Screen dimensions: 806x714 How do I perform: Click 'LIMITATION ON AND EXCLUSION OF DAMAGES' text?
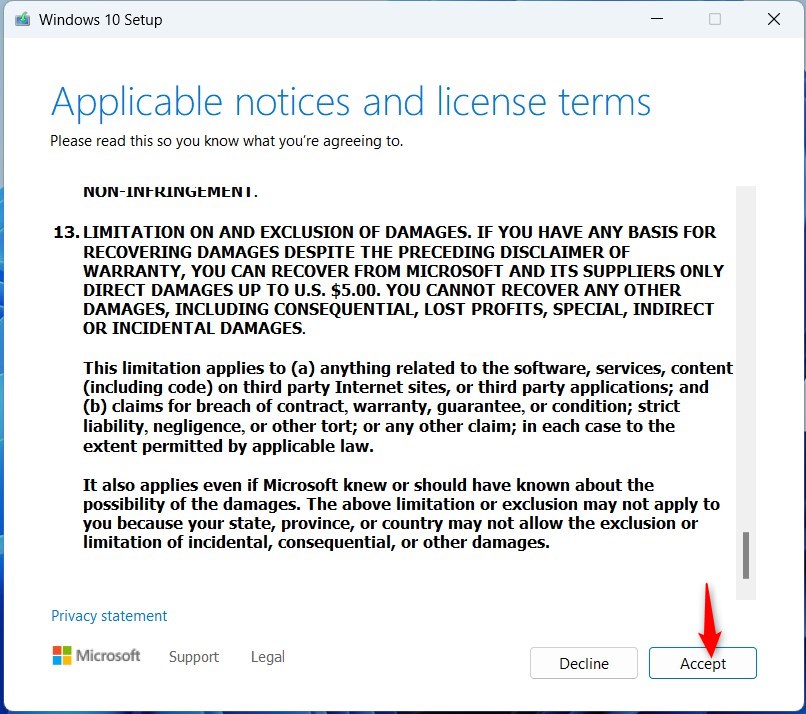[x=276, y=232]
